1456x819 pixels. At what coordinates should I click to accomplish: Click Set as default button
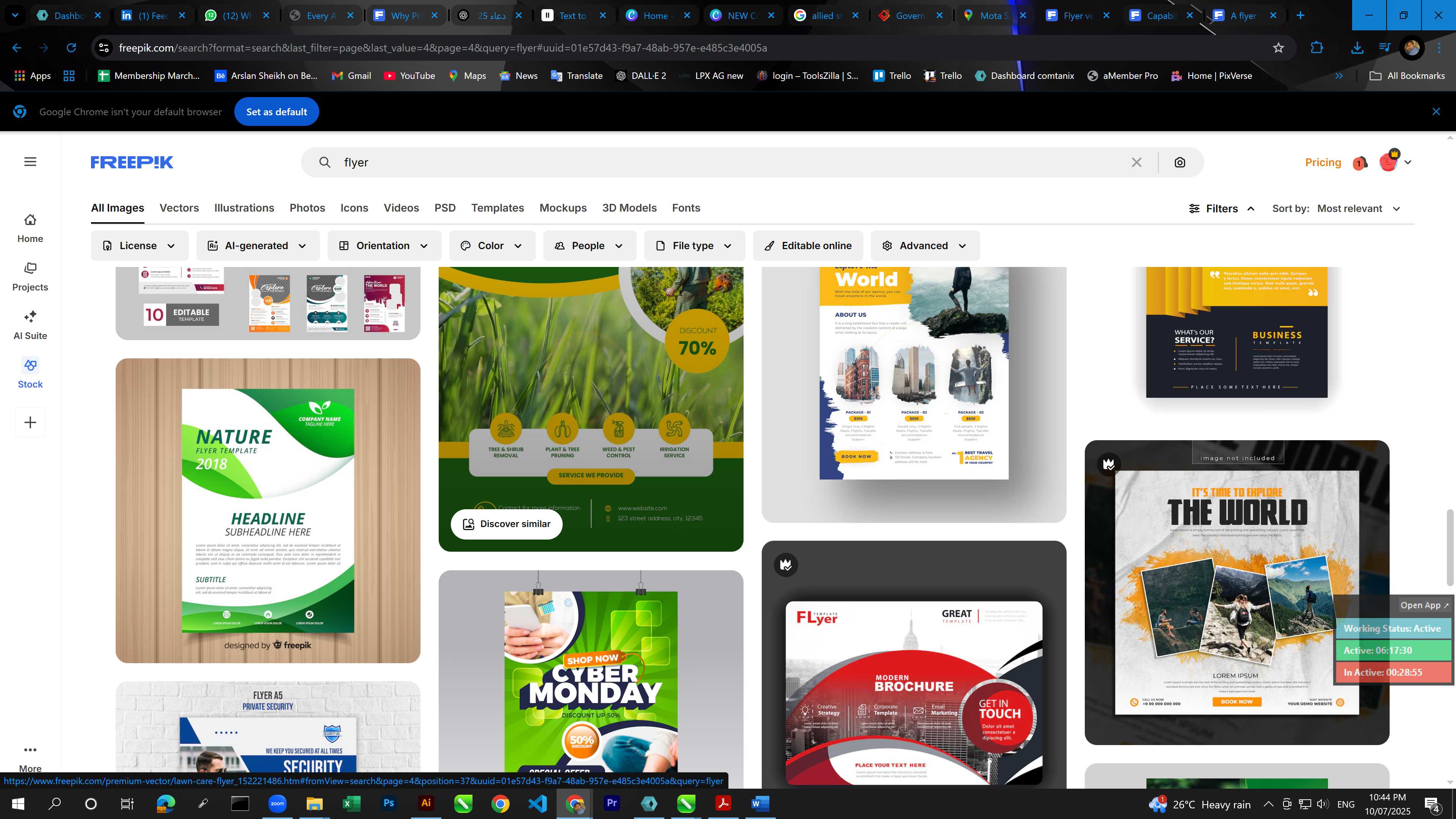click(276, 112)
